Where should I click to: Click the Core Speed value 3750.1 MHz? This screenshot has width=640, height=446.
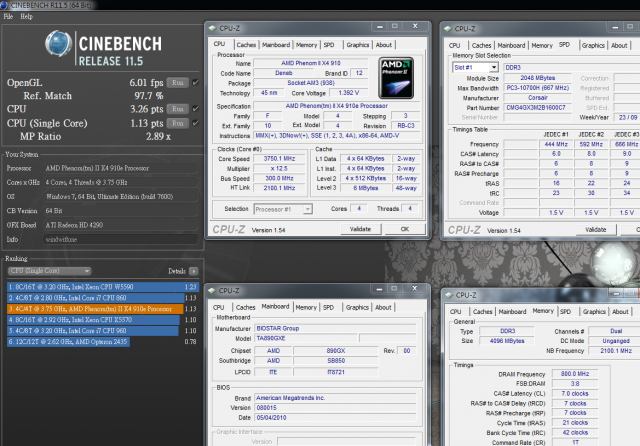279,158
